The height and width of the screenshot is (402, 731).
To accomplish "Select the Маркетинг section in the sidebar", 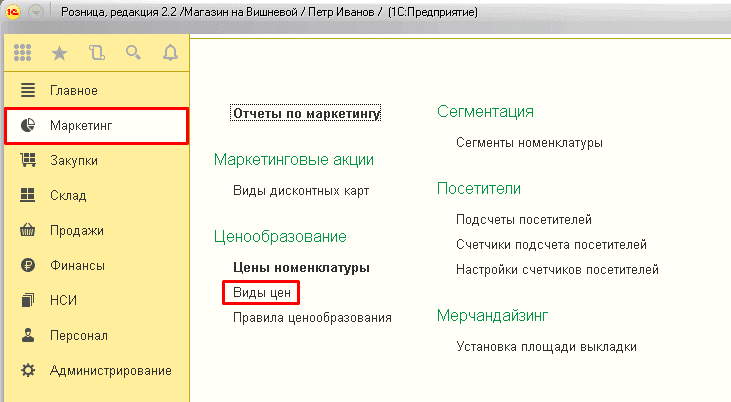I will coord(80,125).
